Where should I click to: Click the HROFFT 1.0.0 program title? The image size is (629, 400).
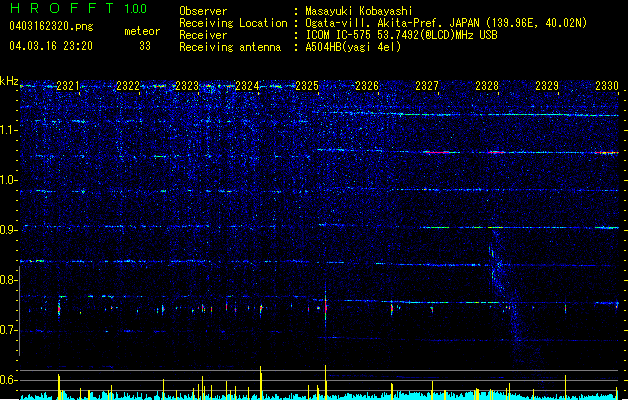(x=79, y=8)
